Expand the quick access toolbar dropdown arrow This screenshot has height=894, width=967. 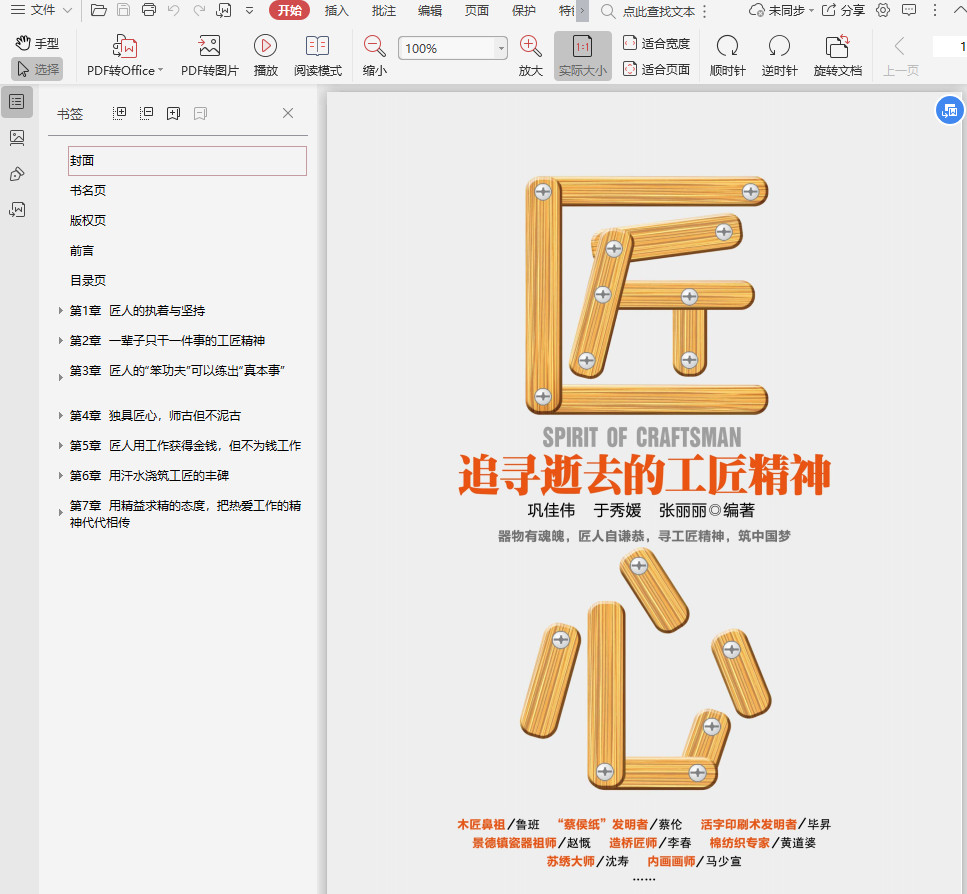pos(249,10)
